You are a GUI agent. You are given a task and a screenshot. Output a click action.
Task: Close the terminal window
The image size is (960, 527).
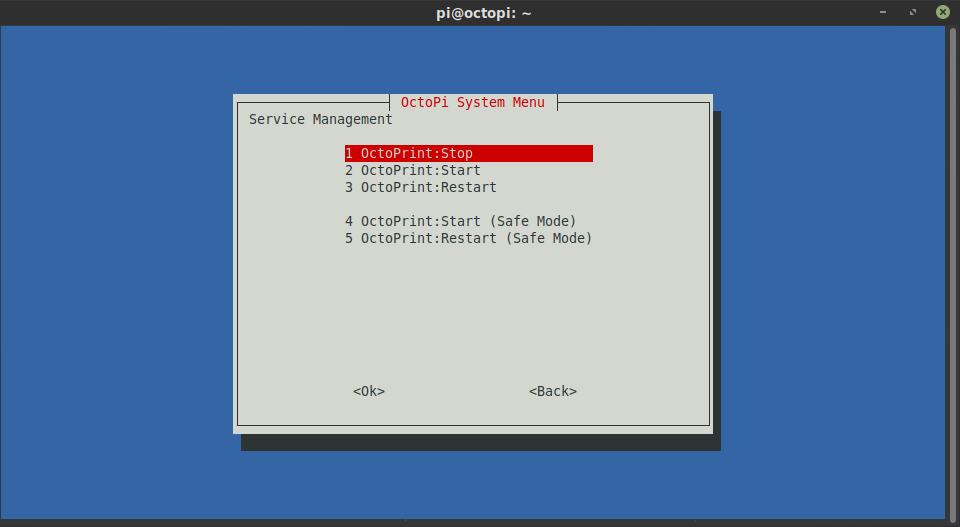943,12
